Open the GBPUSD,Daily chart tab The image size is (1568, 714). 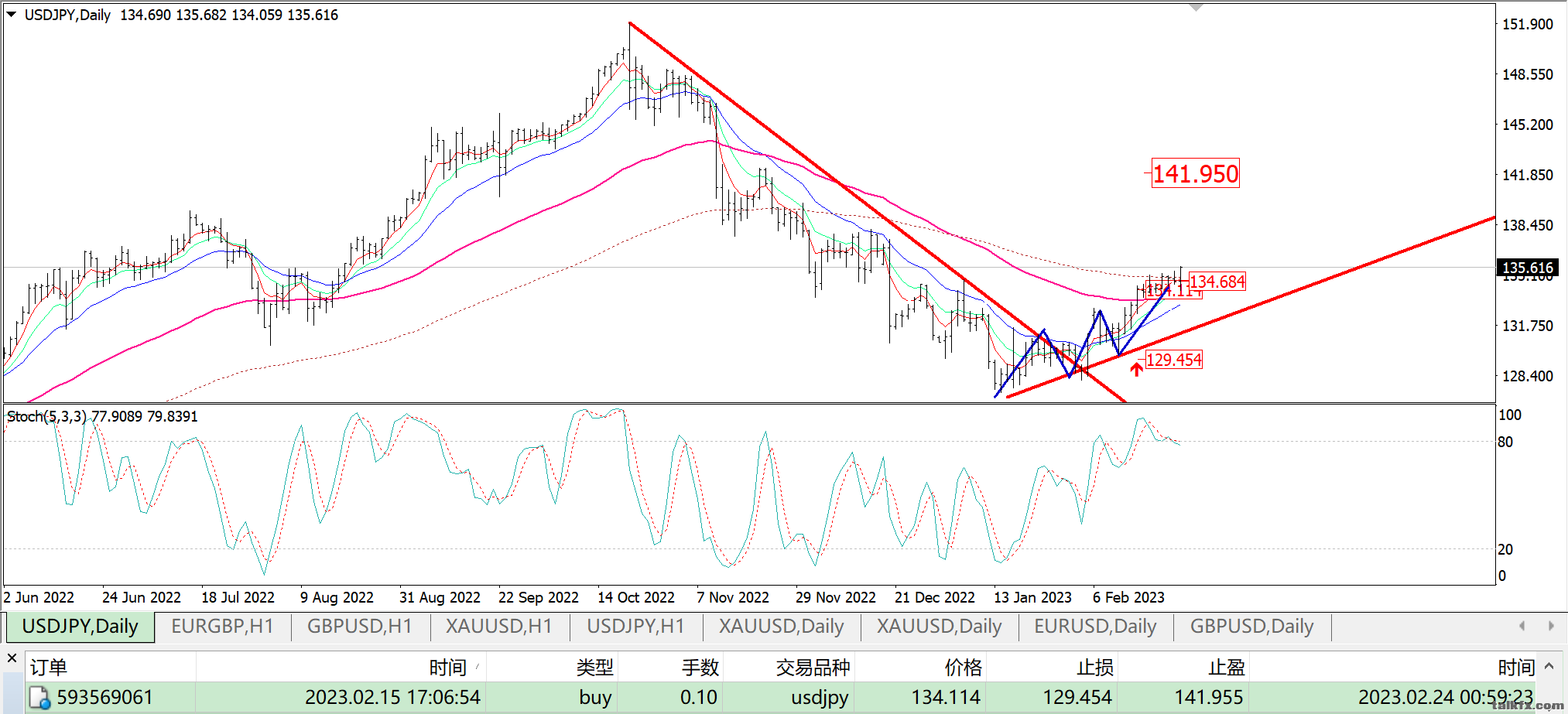click(x=1251, y=627)
